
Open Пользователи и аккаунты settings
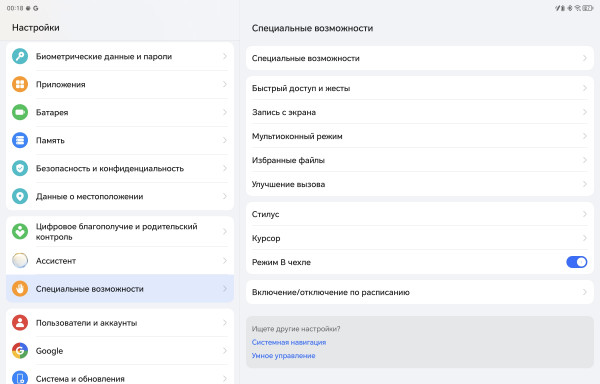tap(120, 323)
